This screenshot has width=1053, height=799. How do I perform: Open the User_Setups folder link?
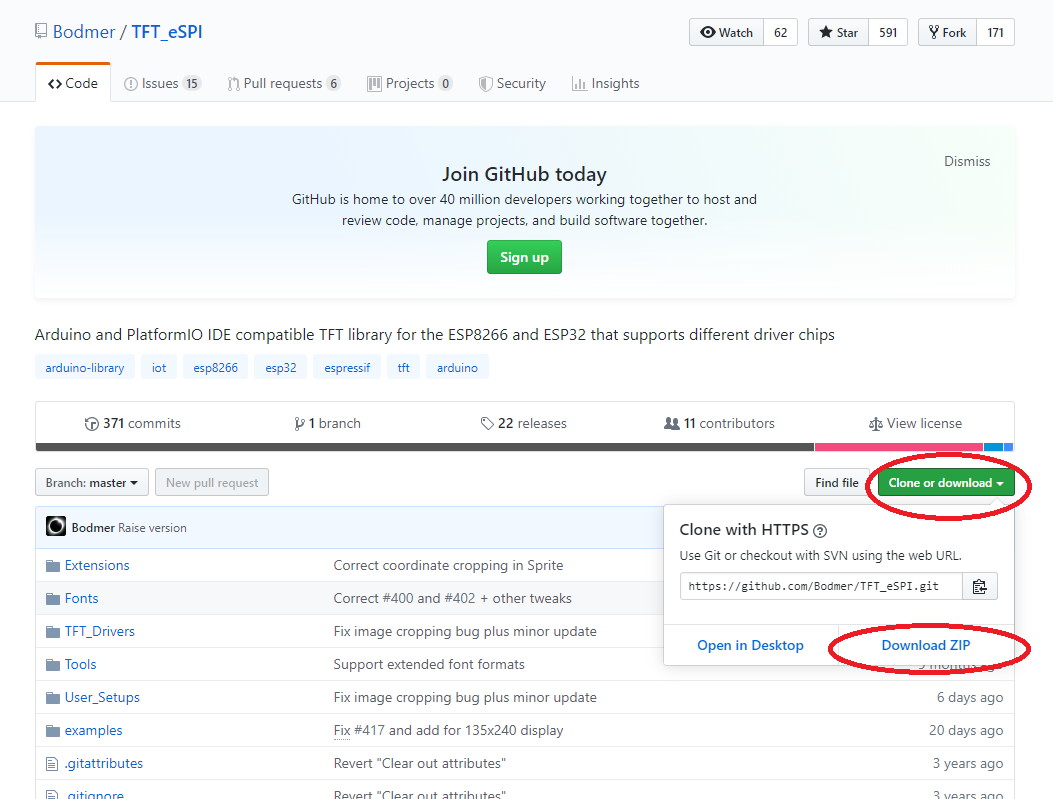102,698
